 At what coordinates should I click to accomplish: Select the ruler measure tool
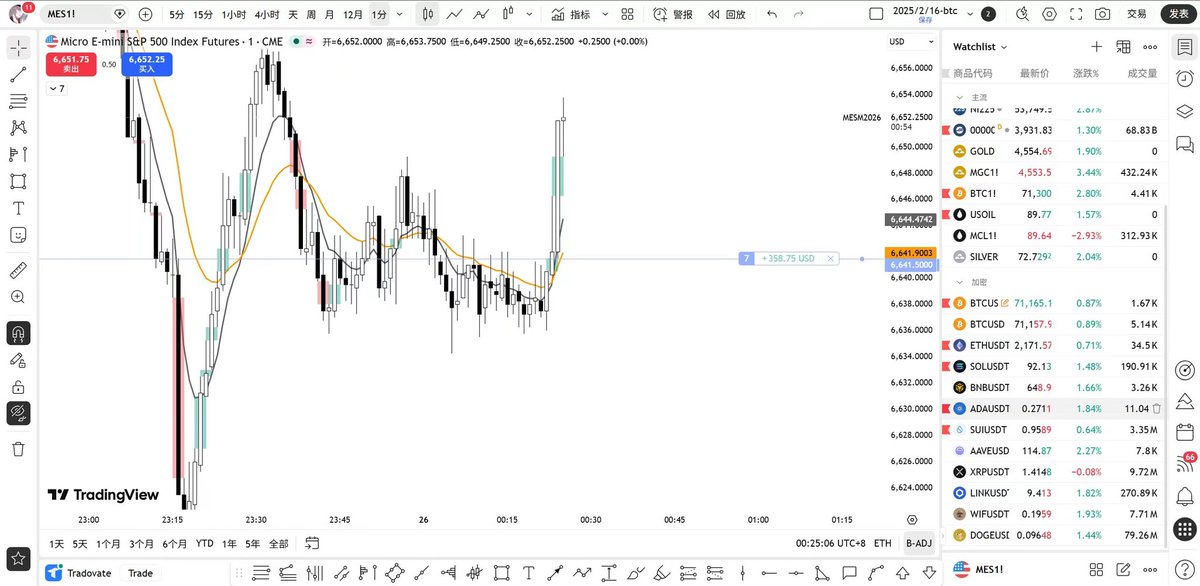click(18, 270)
